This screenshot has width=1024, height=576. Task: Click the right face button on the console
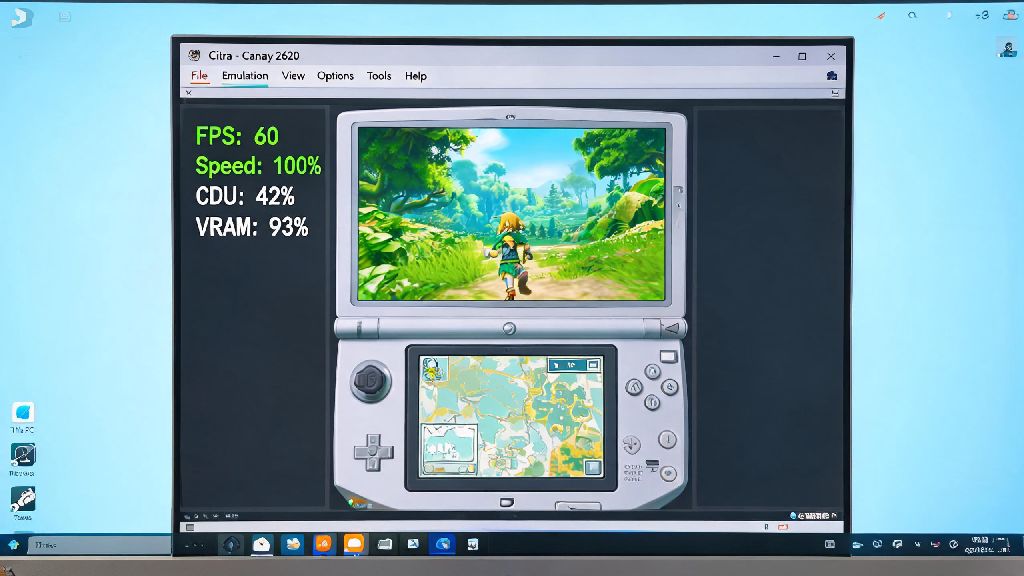pos(669,387)
